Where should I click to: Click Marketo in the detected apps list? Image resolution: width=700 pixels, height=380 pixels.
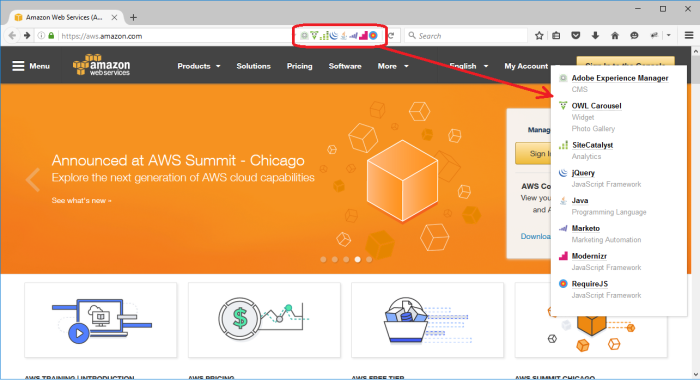click(x=586, y=228)
